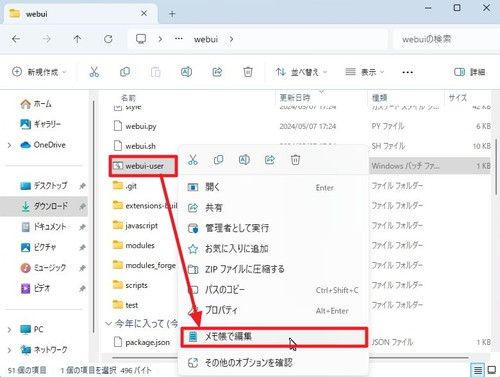
Task: Choose パスのコピー from the context menu
Action: pos(273,290)
